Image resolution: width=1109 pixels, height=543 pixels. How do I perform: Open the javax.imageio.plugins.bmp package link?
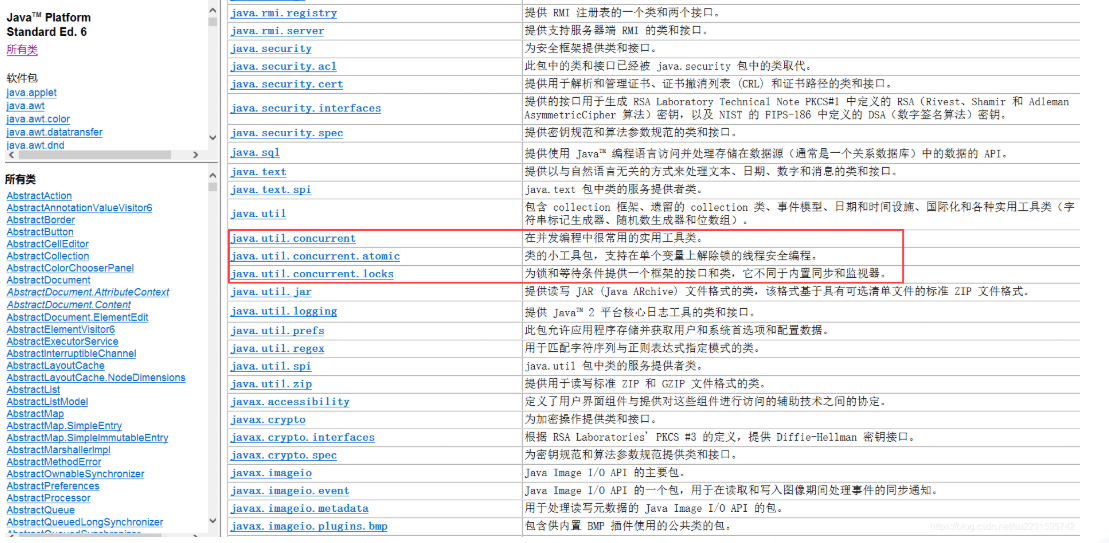[308, 526]
